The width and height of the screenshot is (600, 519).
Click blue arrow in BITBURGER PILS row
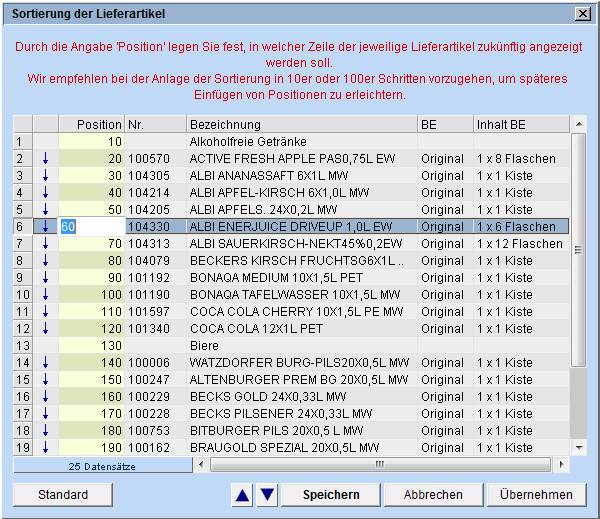45,431
